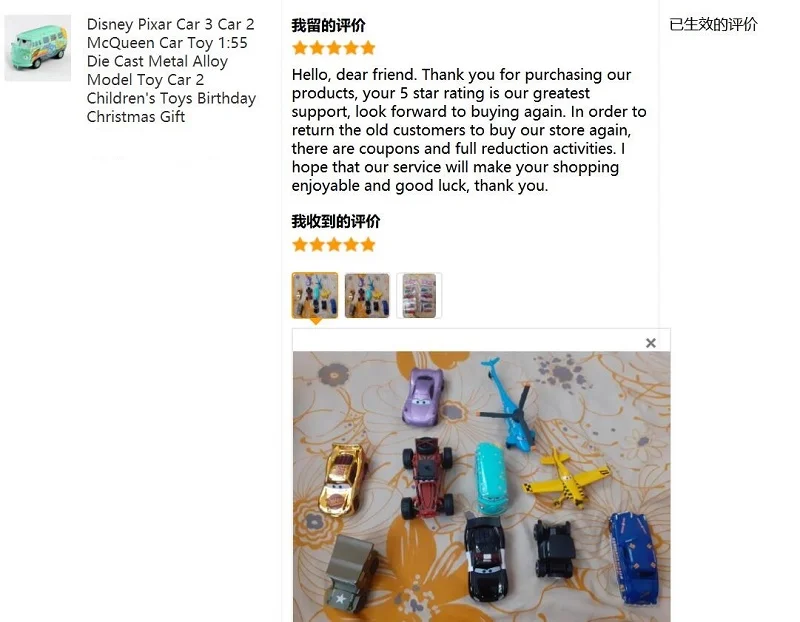Click the fifth star of my left review
The height and width of the screenshot is (622, 800).
tap(368, 48)
